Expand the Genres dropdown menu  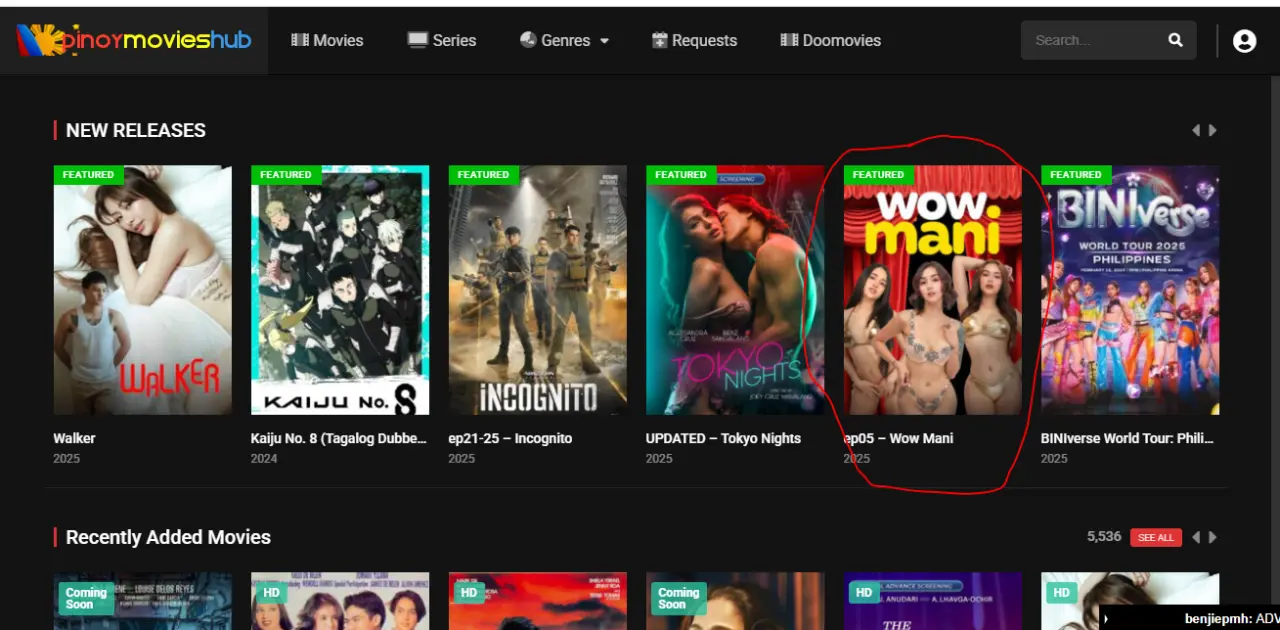tap(565, 40)
